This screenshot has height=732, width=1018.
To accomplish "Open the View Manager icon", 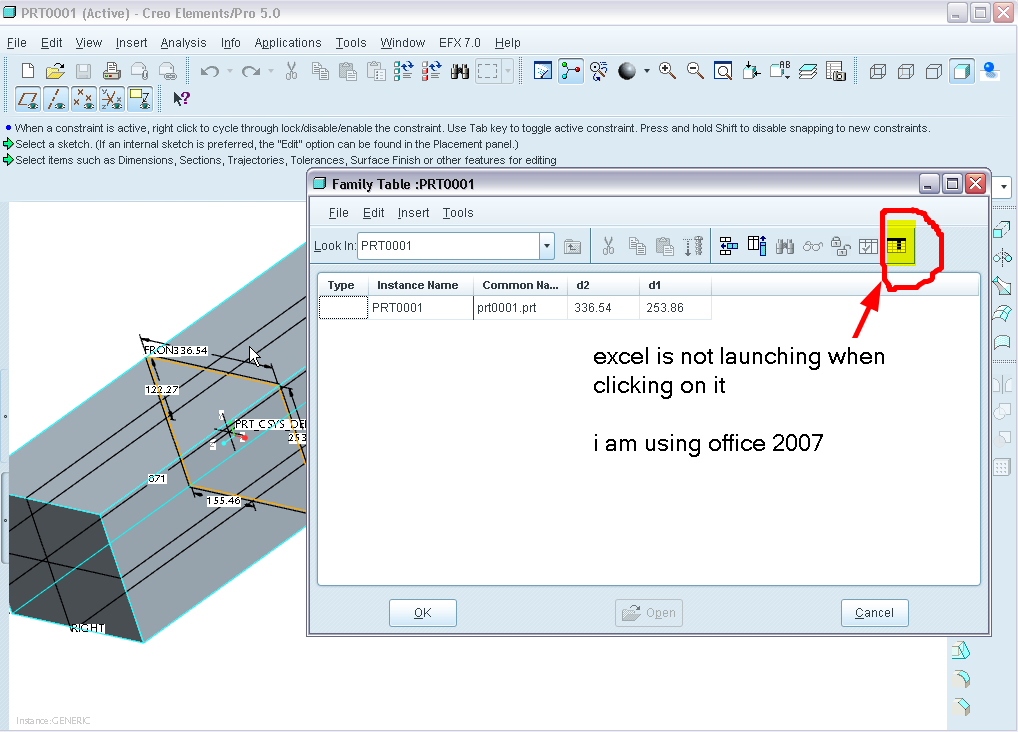I will (836, 71).
